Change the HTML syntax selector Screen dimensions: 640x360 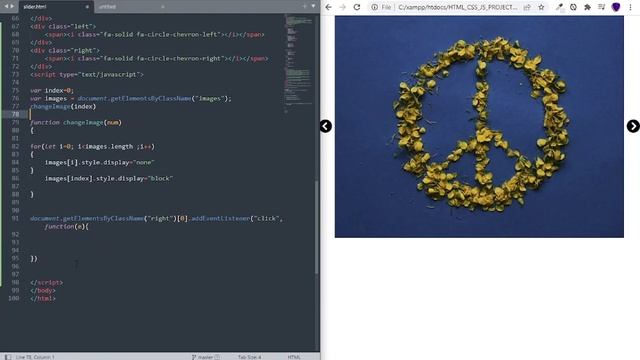point(294,357)
